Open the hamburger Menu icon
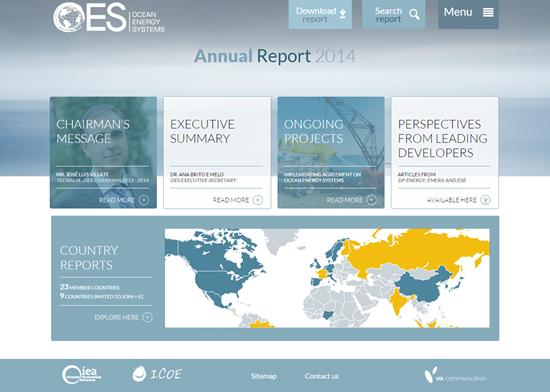The image size is (550, 392). [x=488, y=12]
